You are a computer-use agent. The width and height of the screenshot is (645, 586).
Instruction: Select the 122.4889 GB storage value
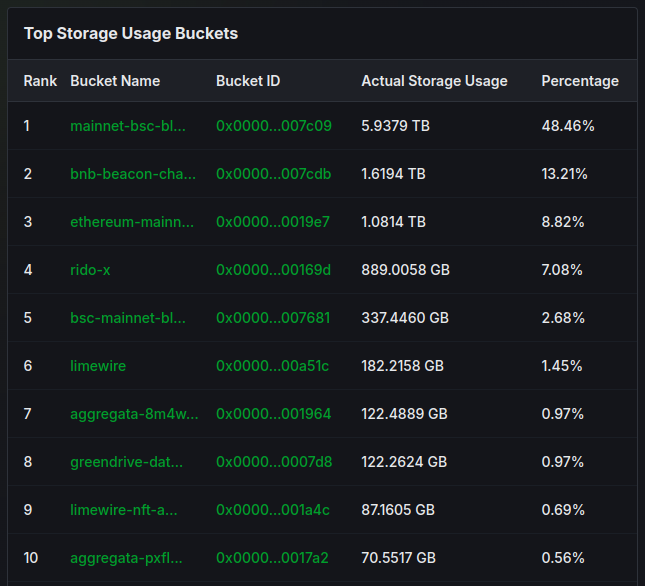(x=404, y=414)
